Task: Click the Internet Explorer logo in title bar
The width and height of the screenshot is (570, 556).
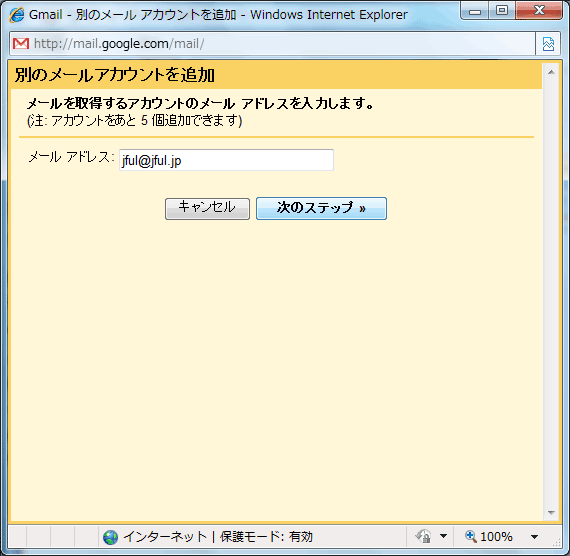Action: click(x=17, y=15)
